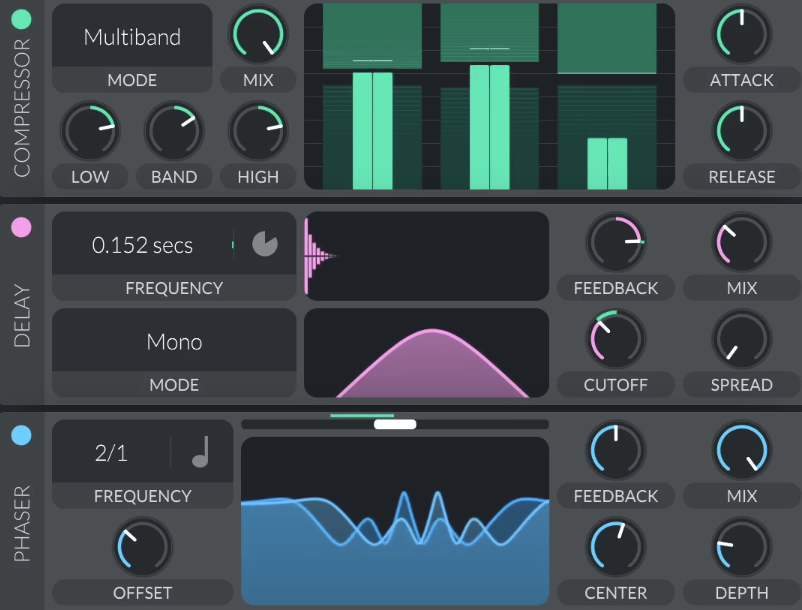Click the compressor Low band knob
Image resolution: width=802 pixels, height=610 pixels.
click(90, 132)
